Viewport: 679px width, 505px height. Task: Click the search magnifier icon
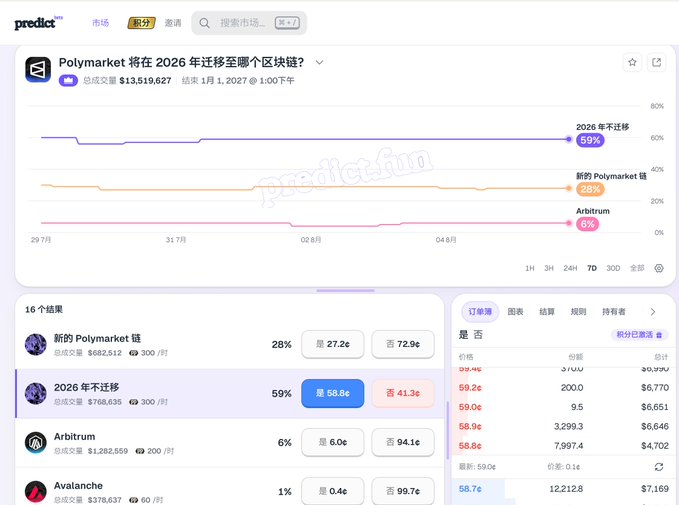204,23
